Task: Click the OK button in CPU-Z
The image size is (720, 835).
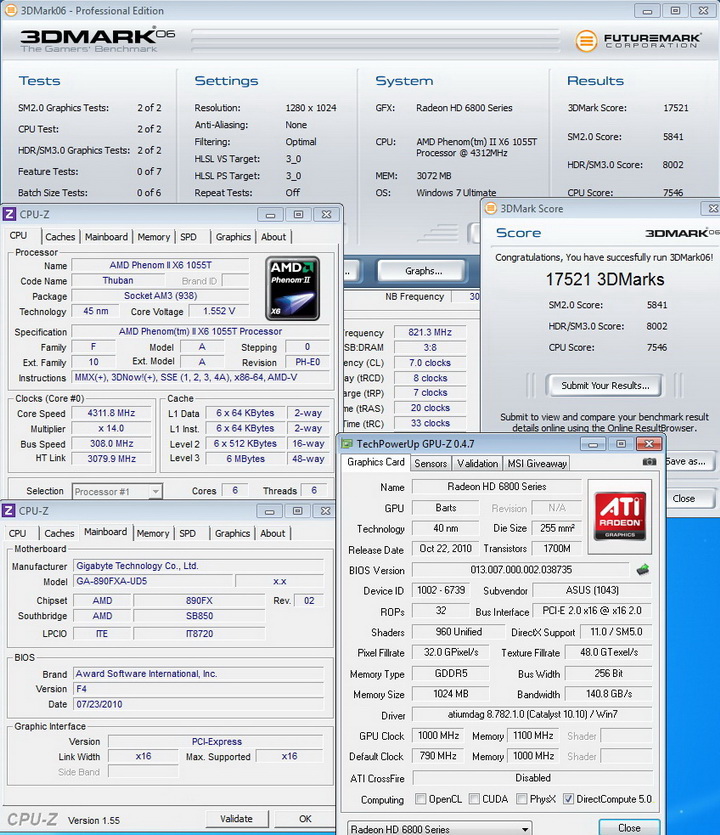Action: pyautogui.click(x=305, y=818)
